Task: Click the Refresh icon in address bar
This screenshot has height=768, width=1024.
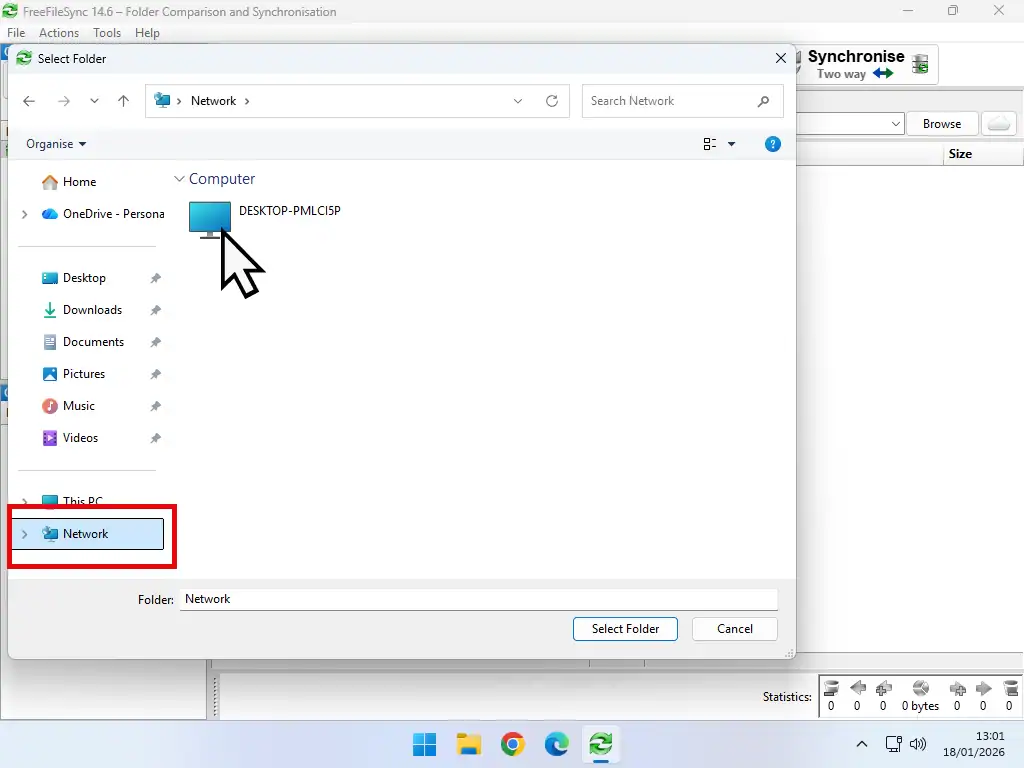Action: 552,100
